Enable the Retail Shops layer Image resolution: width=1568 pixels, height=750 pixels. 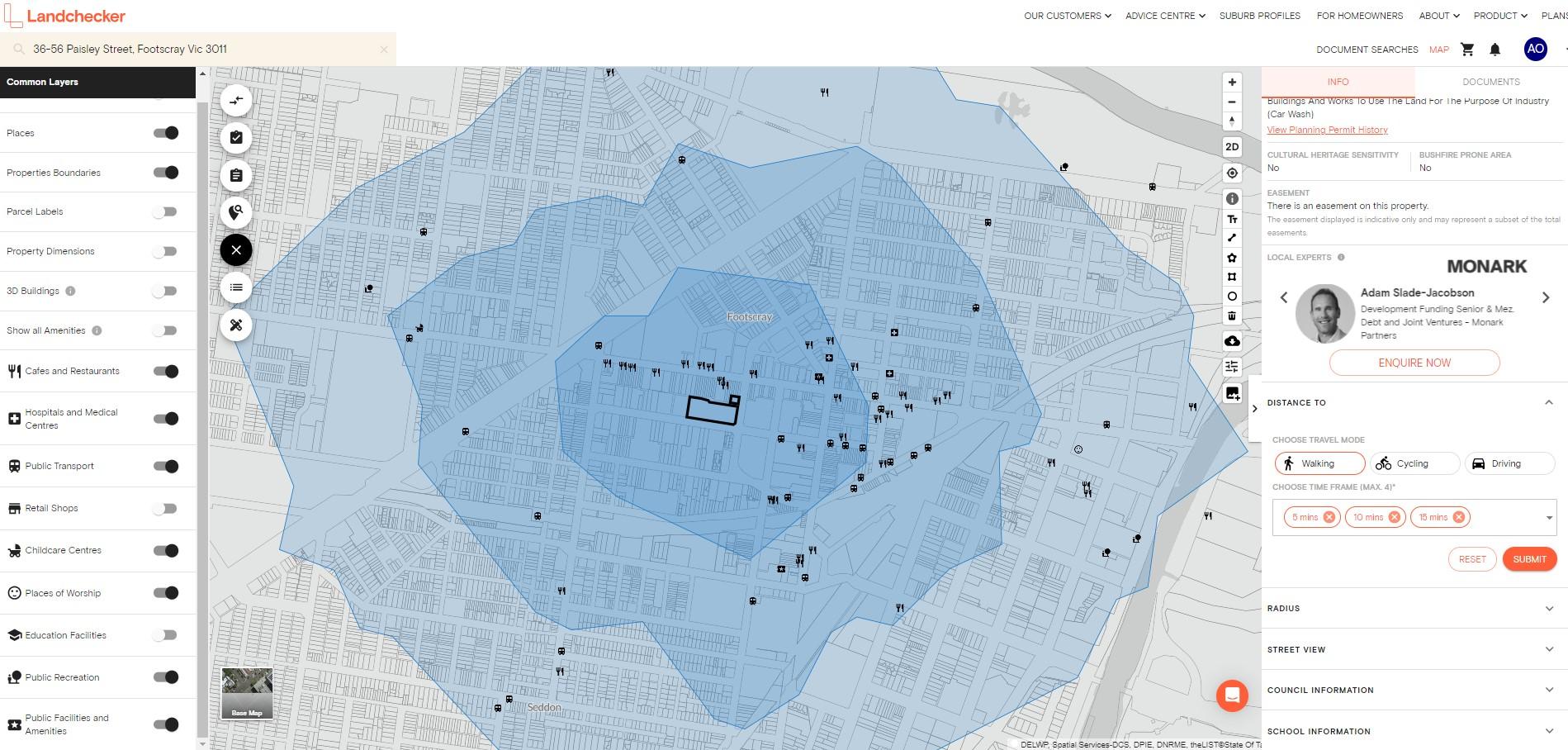[x=166, y=508]
